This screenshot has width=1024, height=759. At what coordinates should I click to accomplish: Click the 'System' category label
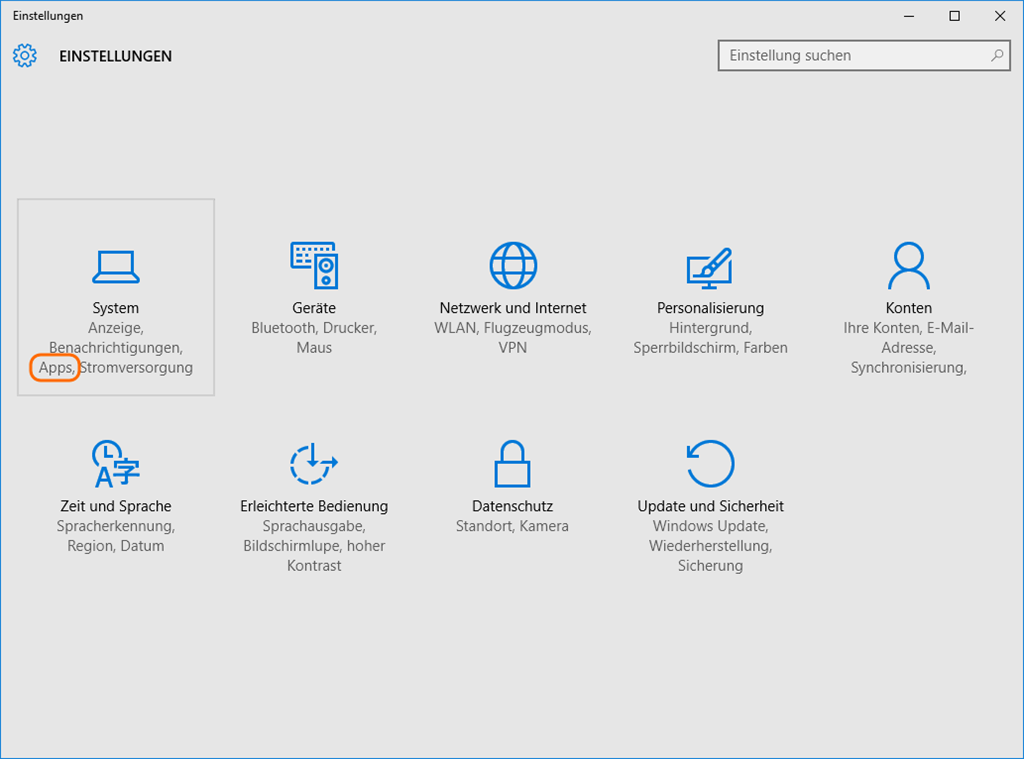coord(115,308)
